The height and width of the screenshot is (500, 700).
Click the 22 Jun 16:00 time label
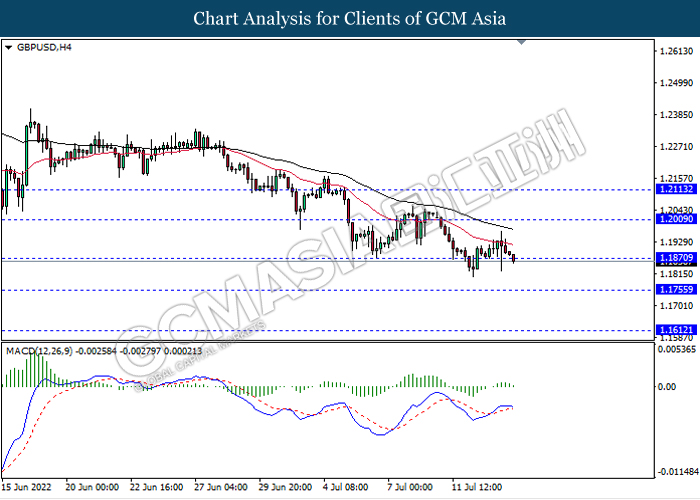156,487
